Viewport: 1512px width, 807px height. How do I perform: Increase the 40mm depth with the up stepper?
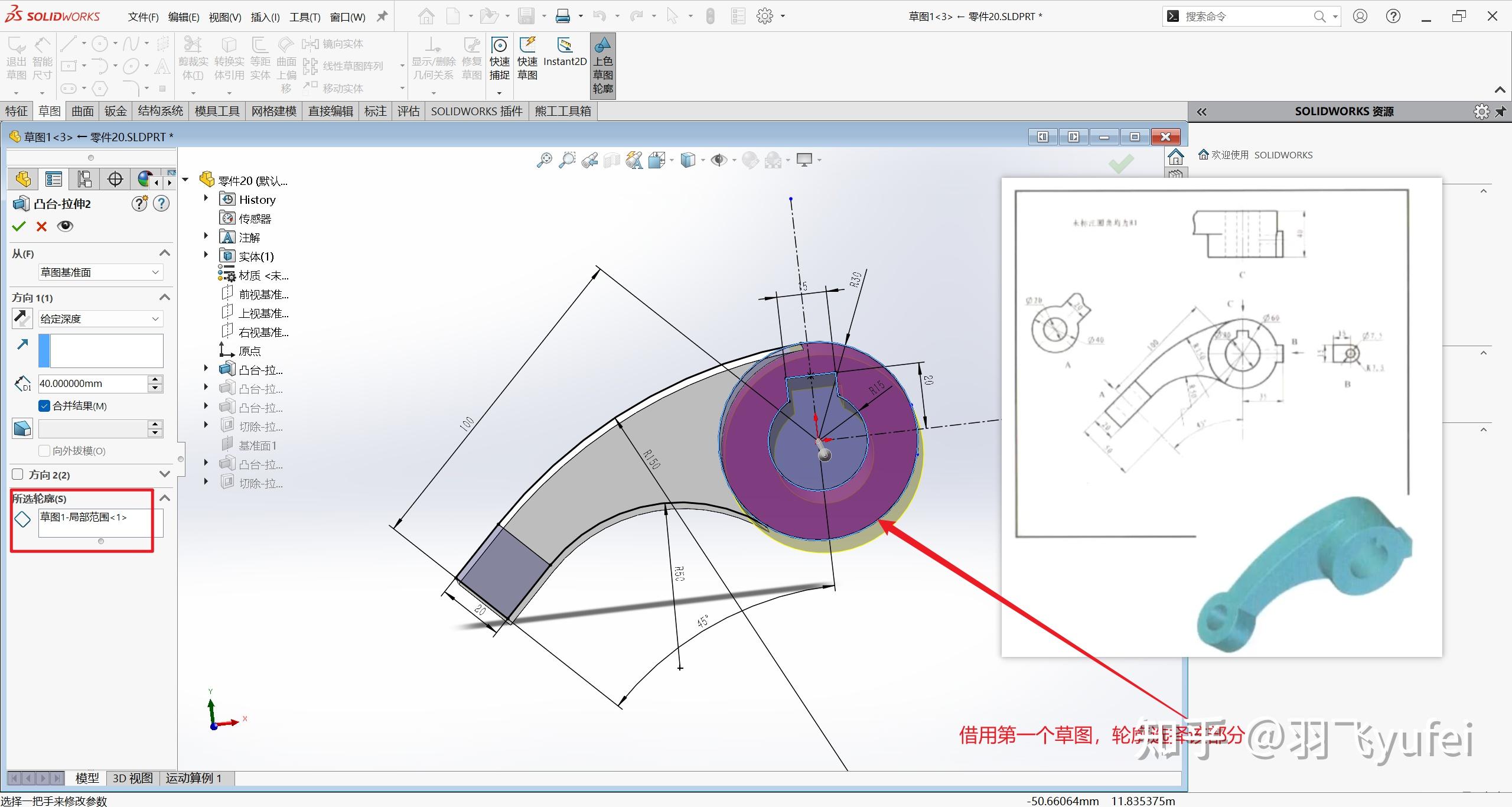[155, 379]
